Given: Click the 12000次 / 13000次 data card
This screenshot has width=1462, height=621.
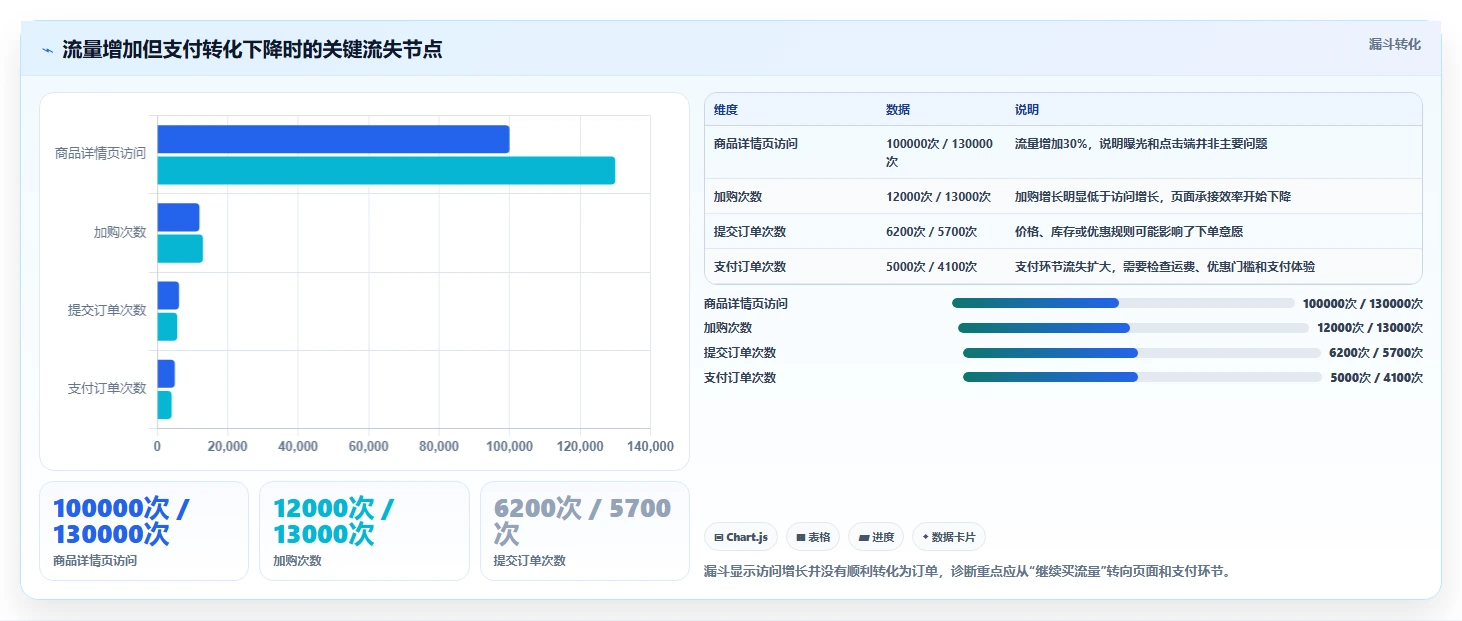Looking at the screenshot, I should 364,531.
